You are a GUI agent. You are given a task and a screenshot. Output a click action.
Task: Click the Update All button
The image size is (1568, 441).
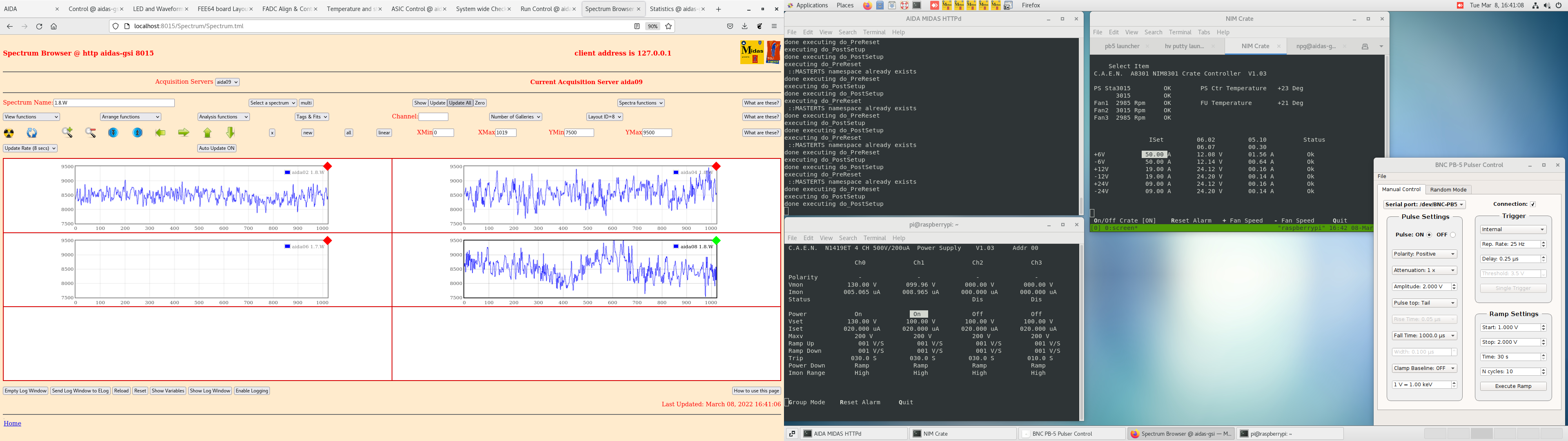point(459,103)
